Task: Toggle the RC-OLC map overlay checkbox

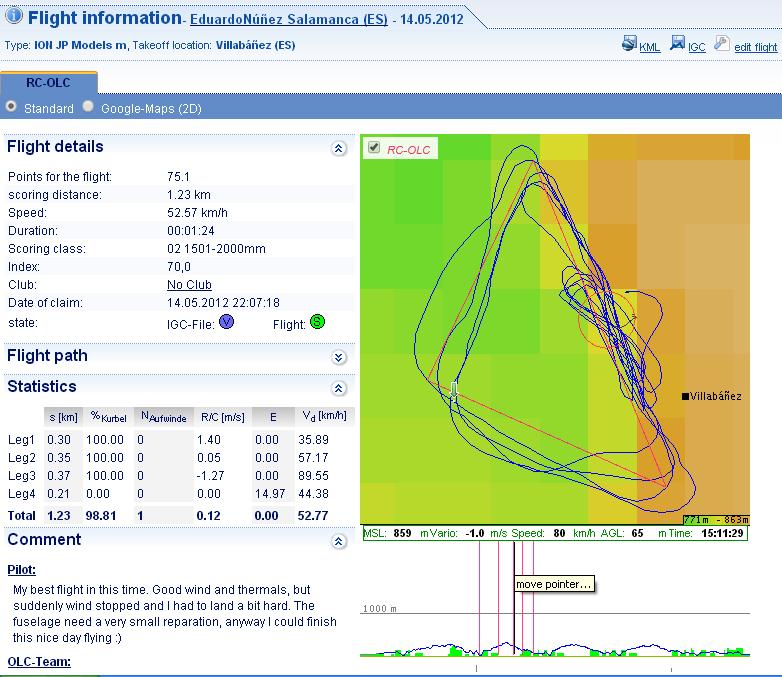Action: [x=374, y=148]
